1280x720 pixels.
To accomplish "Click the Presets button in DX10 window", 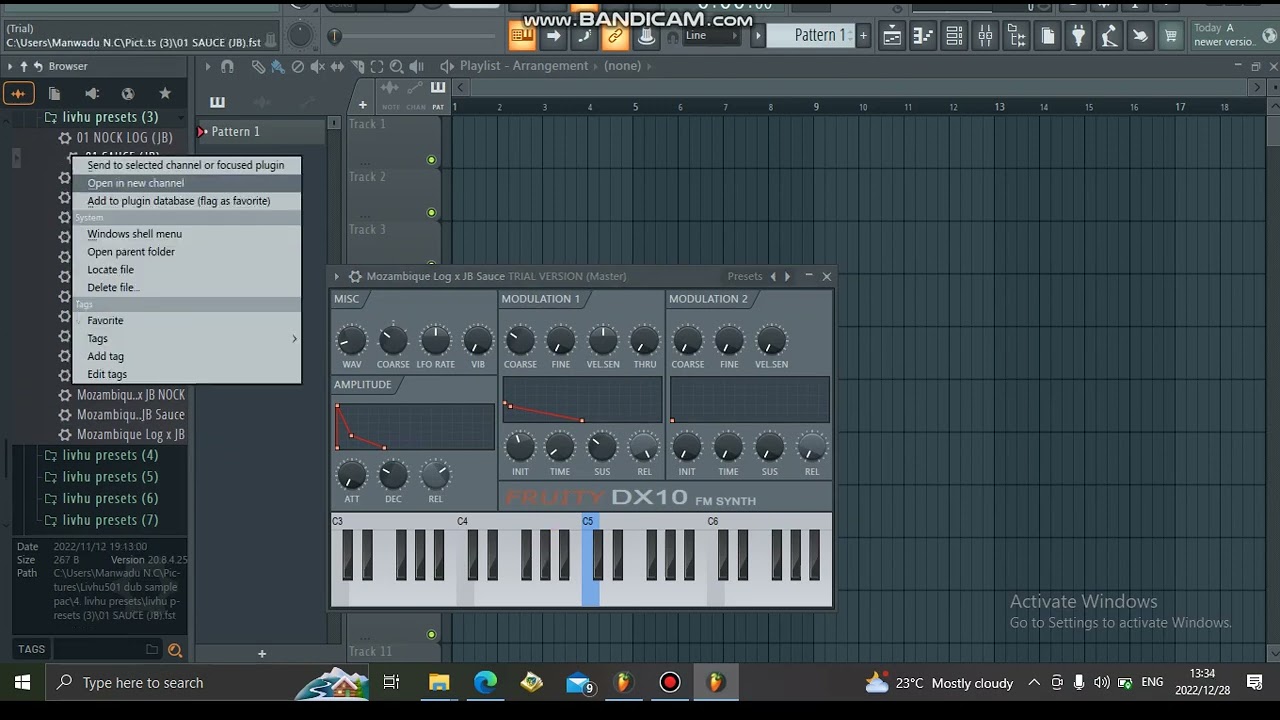I will (x=745, y=276).
